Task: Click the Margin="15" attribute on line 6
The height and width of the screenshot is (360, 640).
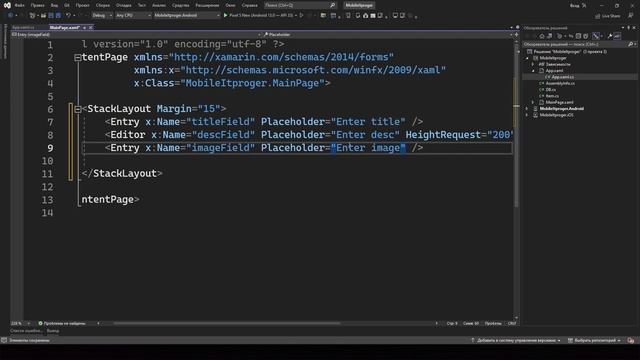Action: [189, 109]
